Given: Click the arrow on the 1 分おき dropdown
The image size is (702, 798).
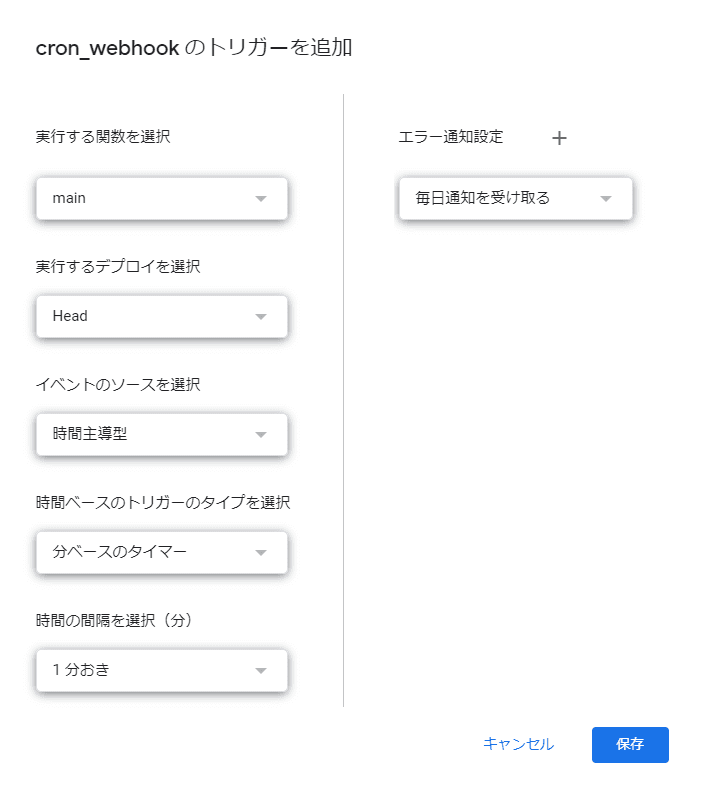Looking at the screenshot, I should pyautogui.click(x=261, y=670).
